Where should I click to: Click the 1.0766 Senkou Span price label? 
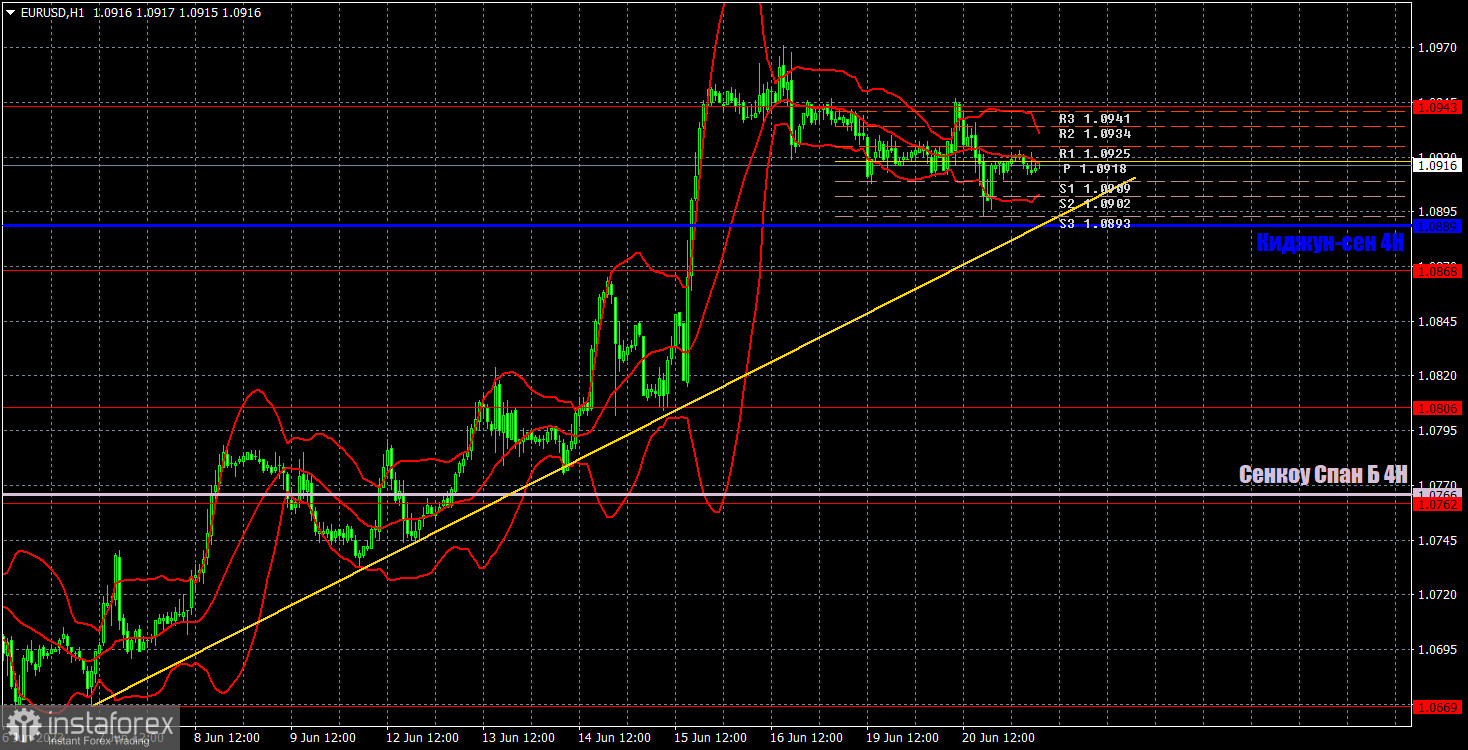pos(1438,493)
